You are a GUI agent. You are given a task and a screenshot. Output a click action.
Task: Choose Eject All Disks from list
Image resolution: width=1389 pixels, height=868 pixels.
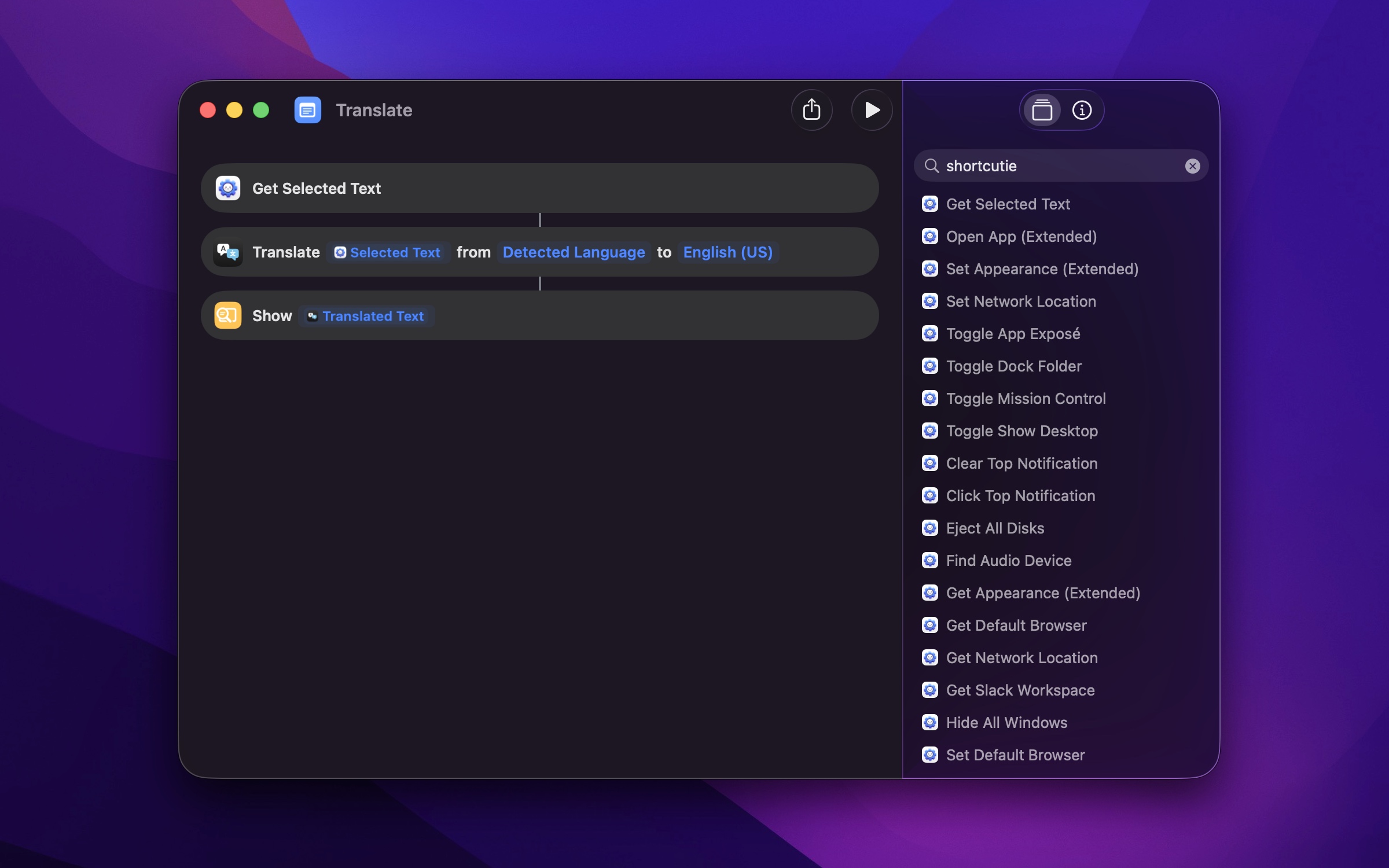pyautogui.click(x=995, y=528)
